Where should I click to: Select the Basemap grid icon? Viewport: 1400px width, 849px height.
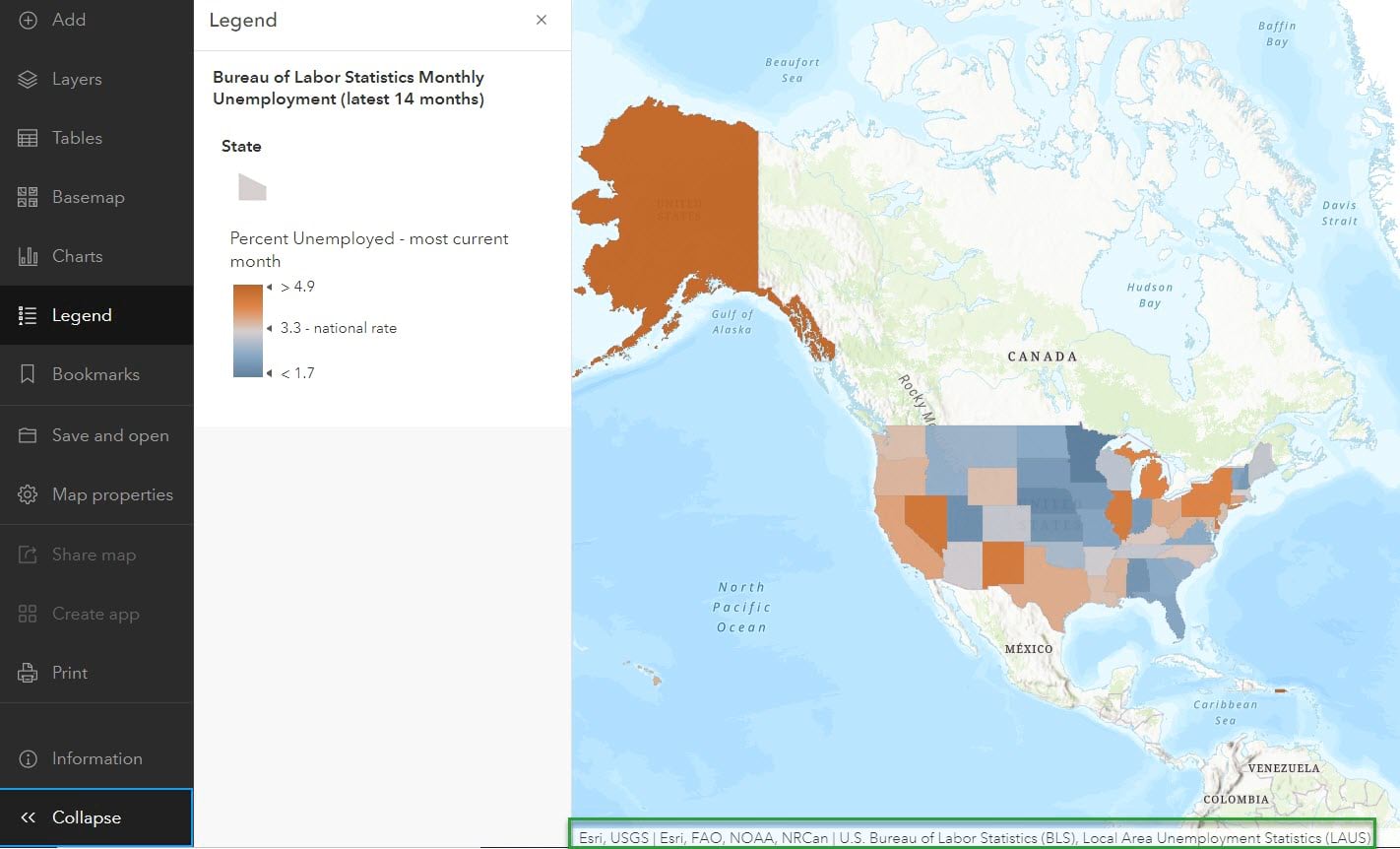[28, 197]
